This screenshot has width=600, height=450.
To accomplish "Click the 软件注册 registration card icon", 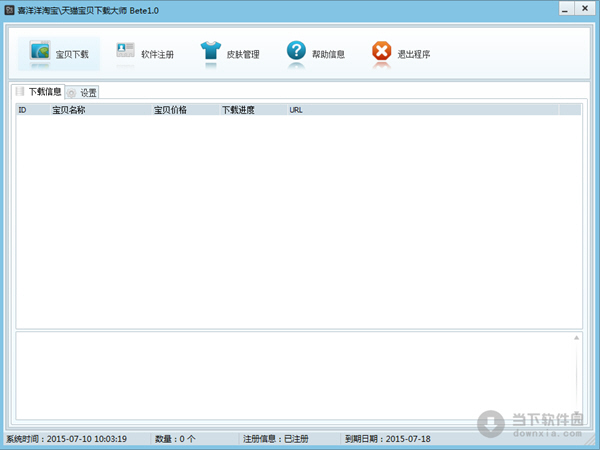I will point(126,50).
